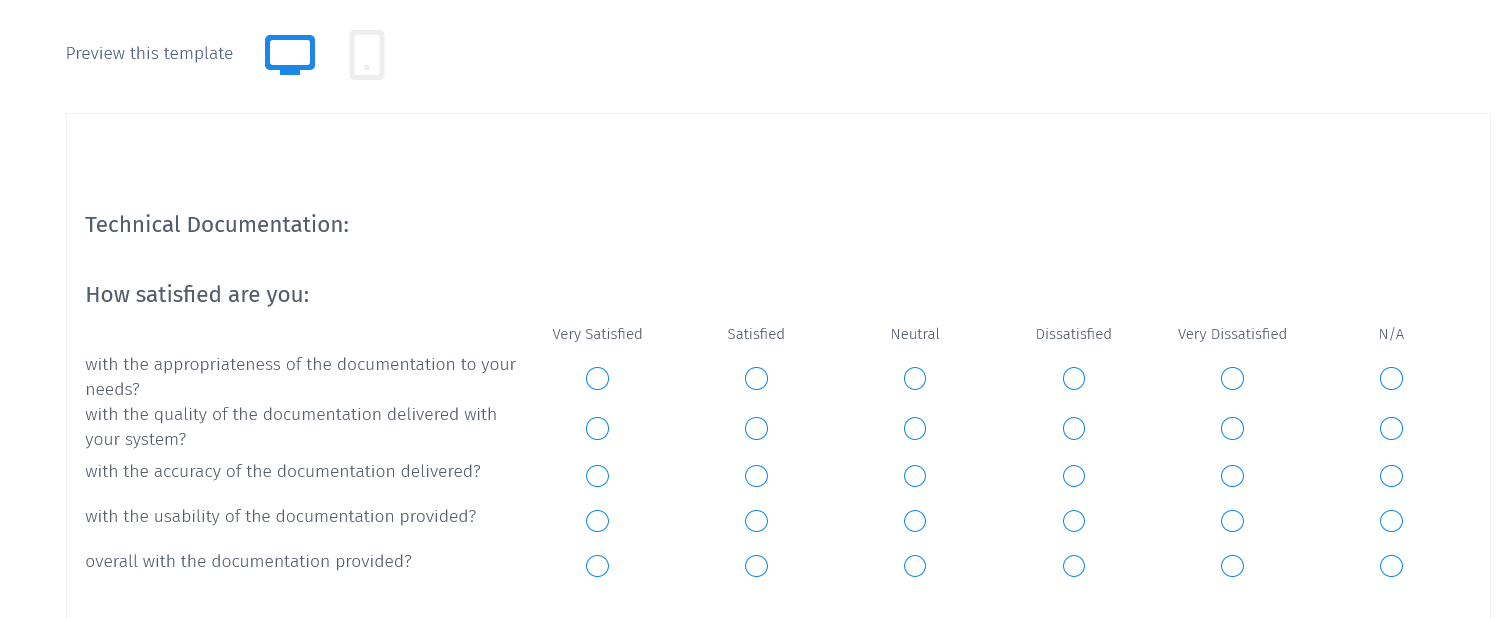The height and width of the screenshot is (618, 1498).
Task: Select Neutral for documentation quality delivered
Action: [x=915, y=428]
